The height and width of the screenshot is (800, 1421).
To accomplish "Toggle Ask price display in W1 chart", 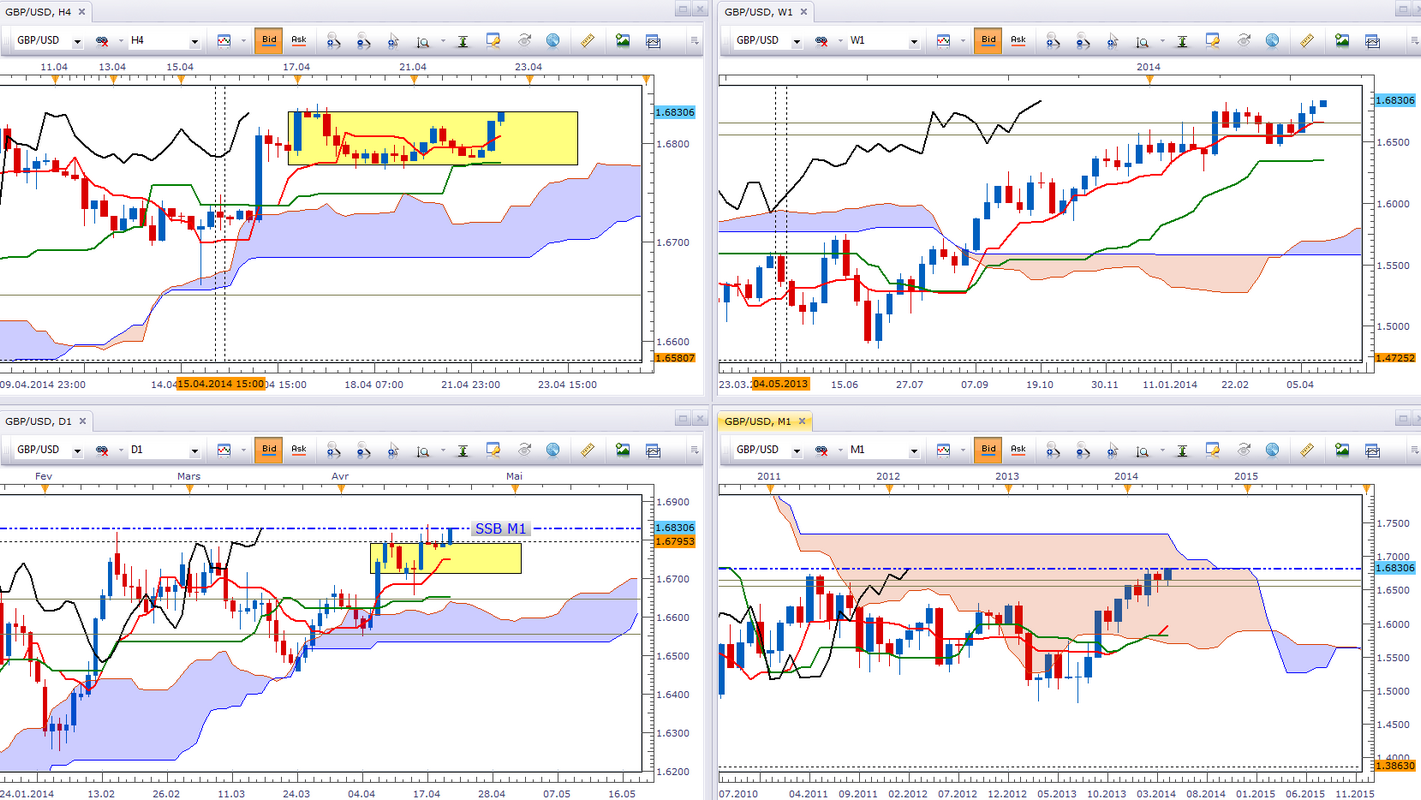I will tap(1018, 41).
